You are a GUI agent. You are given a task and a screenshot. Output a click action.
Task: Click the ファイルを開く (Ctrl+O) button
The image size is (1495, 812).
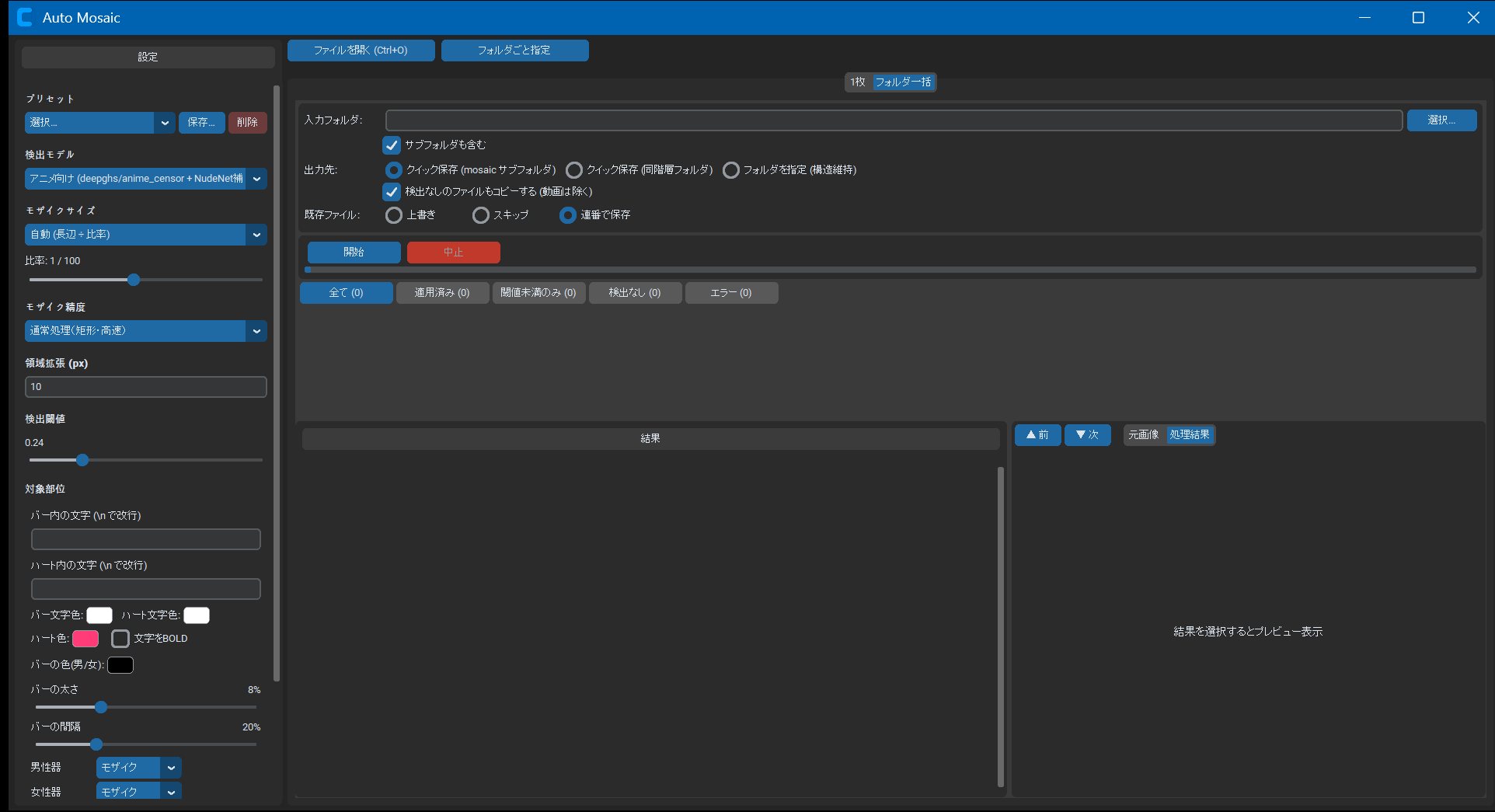361,51
